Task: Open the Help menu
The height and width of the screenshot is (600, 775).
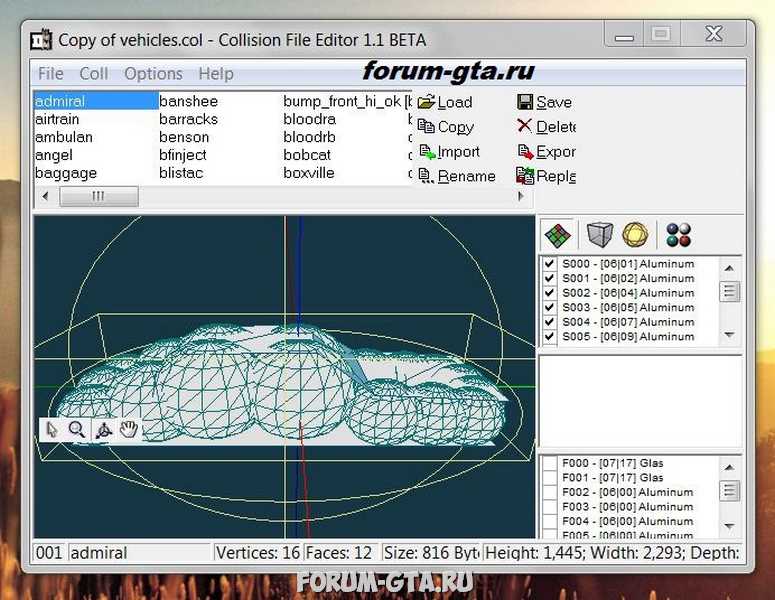Action: (x=216, y=74)
